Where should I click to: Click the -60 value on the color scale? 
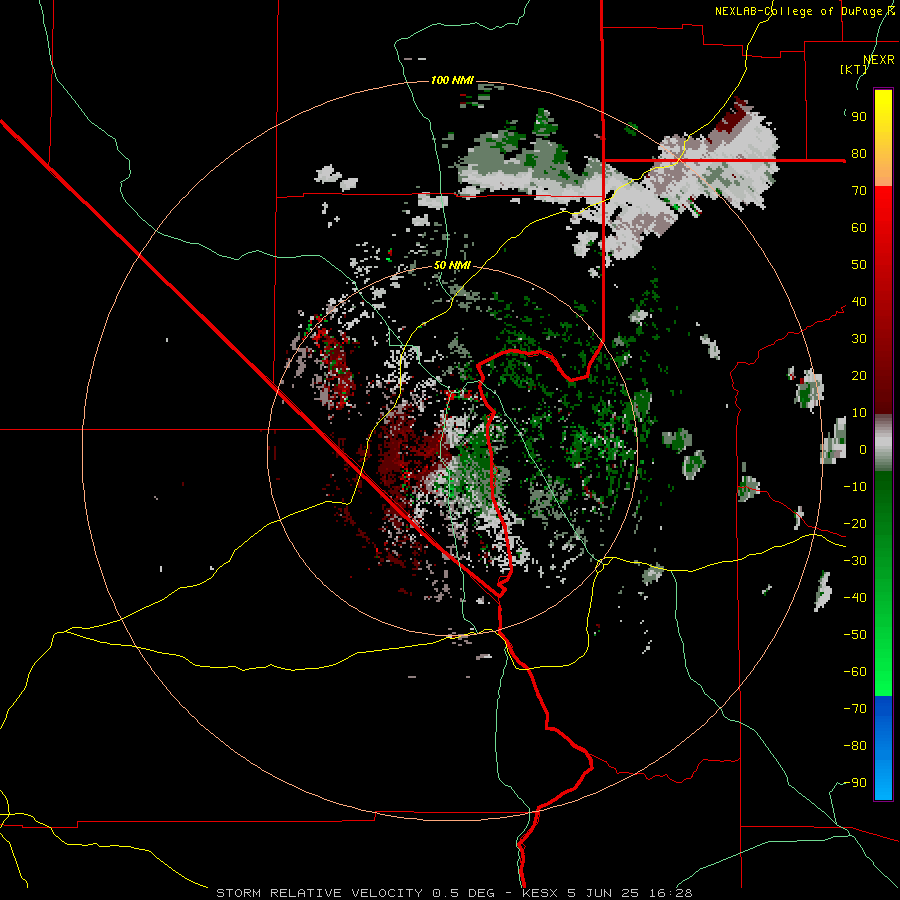855,672
